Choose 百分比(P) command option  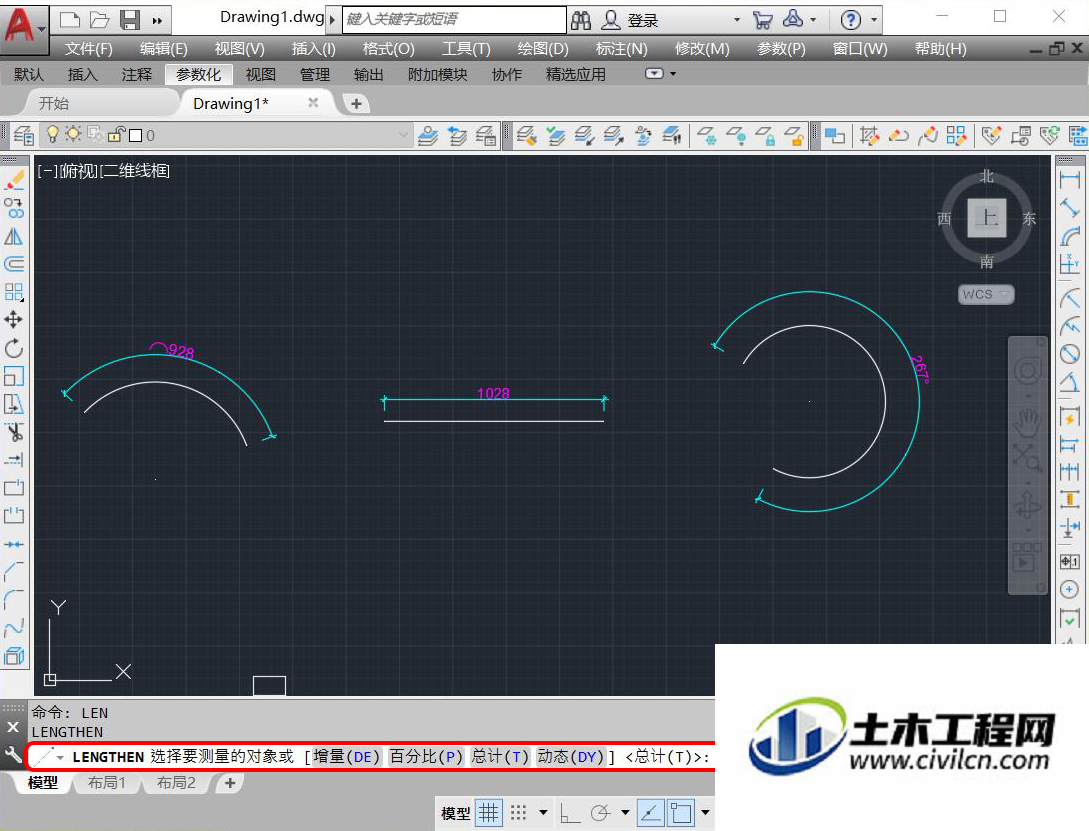(x=426, y=757)
